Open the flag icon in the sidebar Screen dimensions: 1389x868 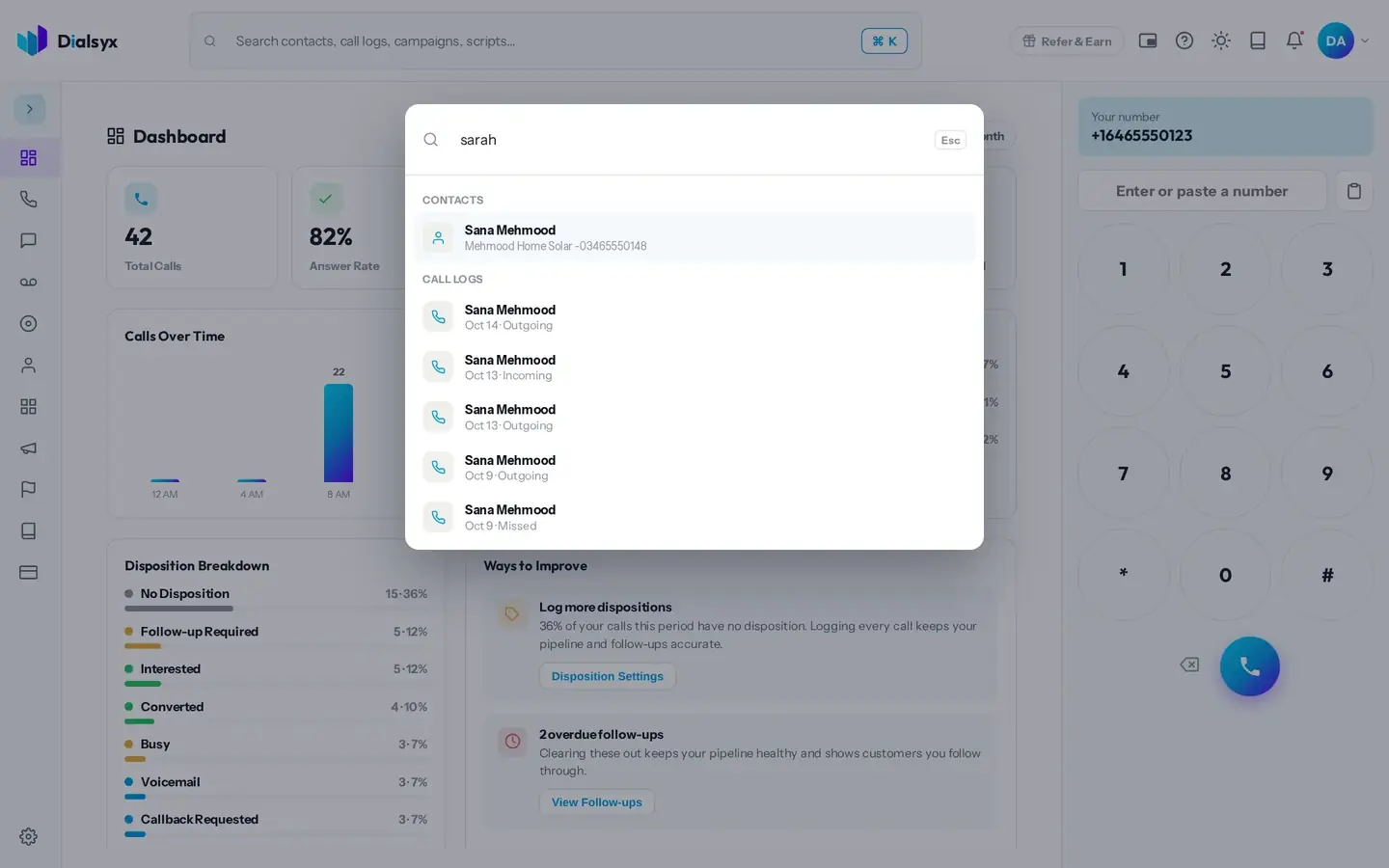pos(29,489)
